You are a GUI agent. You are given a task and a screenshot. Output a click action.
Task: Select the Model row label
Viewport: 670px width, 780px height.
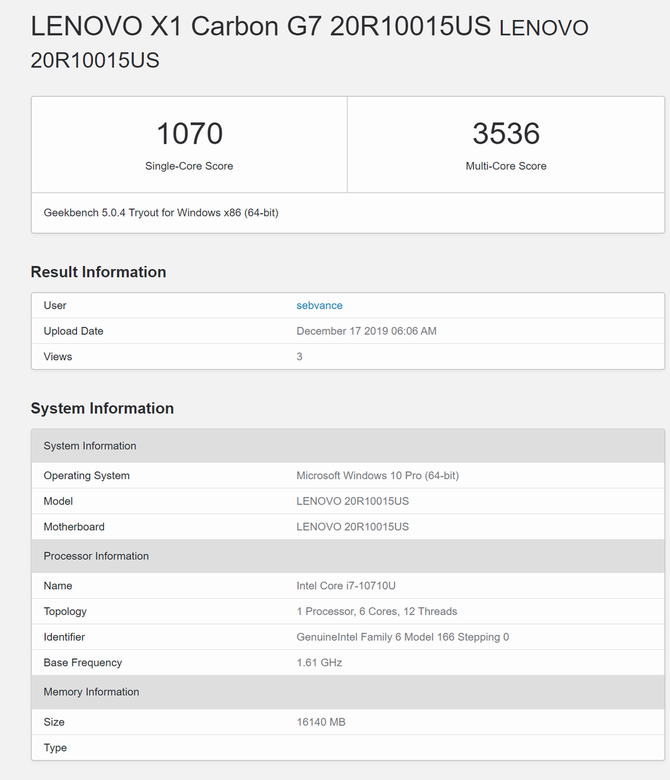point(58,501)
